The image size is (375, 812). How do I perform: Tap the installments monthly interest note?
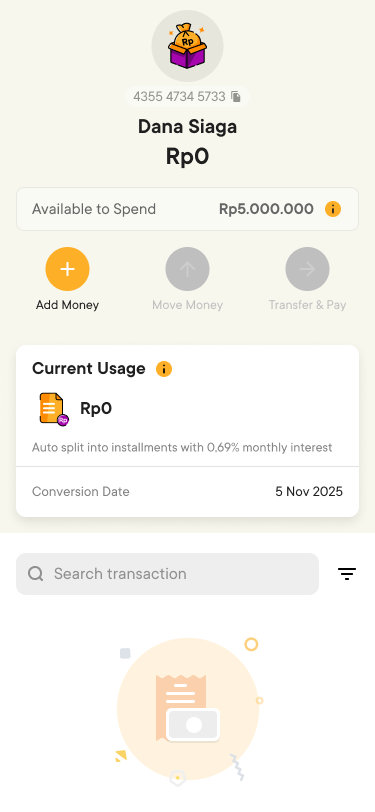[182, 447]
